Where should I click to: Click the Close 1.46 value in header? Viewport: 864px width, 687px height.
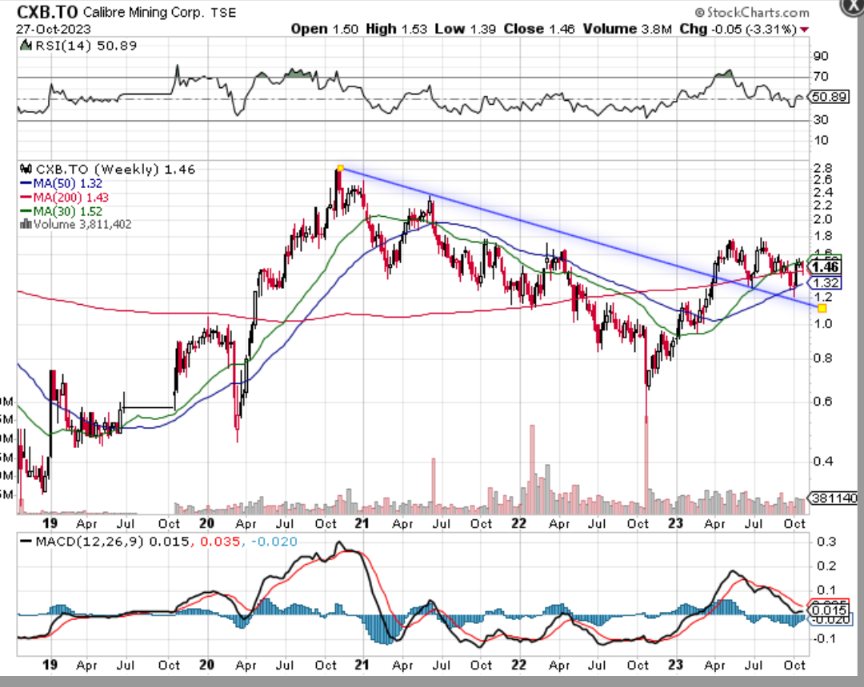tap(539, 29)
